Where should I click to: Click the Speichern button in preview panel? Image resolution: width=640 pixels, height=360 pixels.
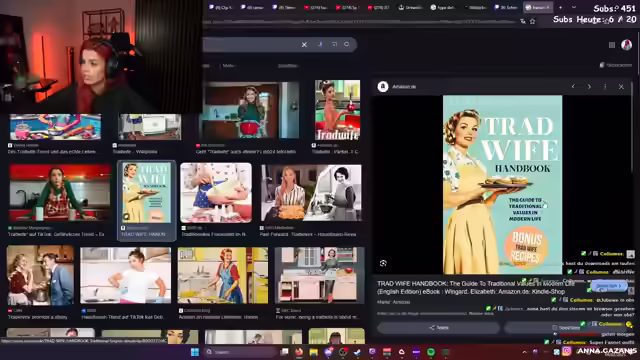(565, 327)
